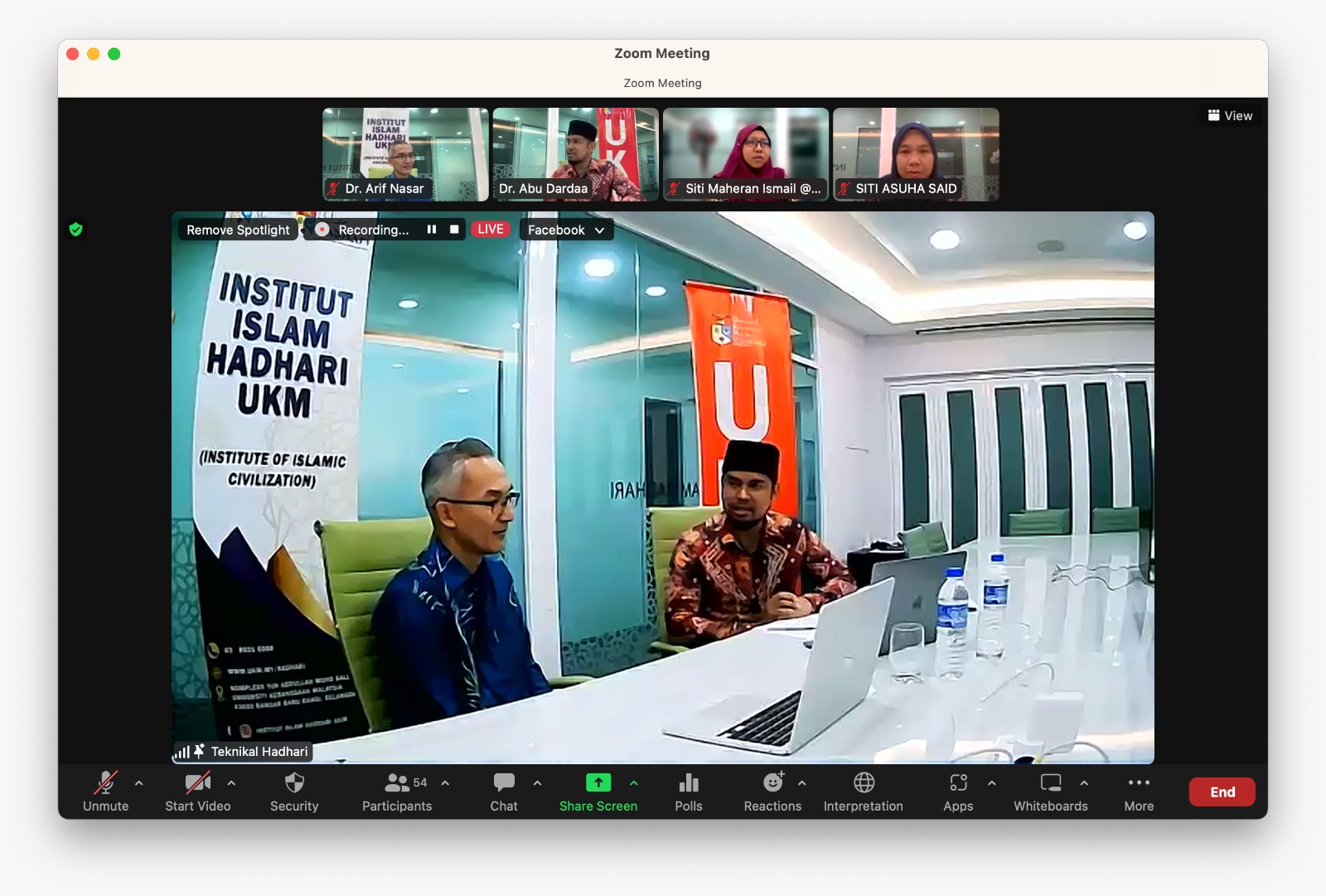Open the Participants panel
Image resolution: width=1326 pixels, height=896 pixels.
[397, 792]
